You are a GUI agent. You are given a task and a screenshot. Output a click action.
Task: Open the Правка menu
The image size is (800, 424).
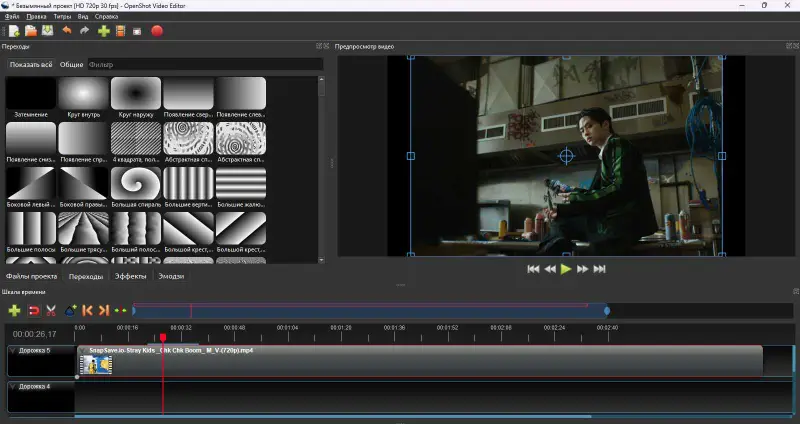(36, 16)
